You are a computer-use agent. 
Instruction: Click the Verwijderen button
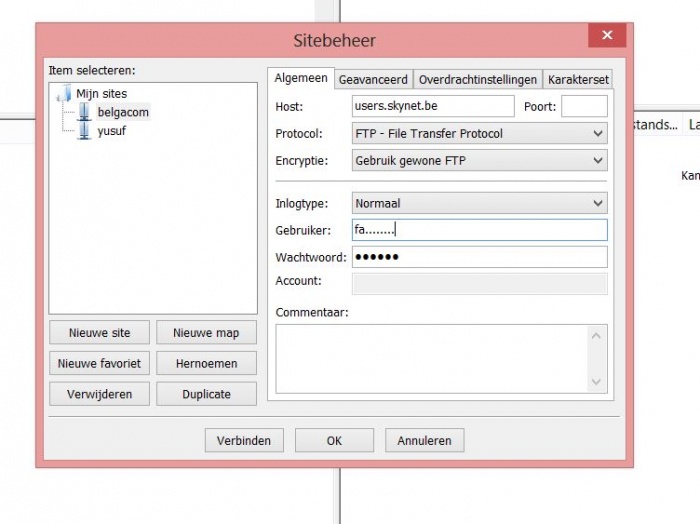(100, 394)
